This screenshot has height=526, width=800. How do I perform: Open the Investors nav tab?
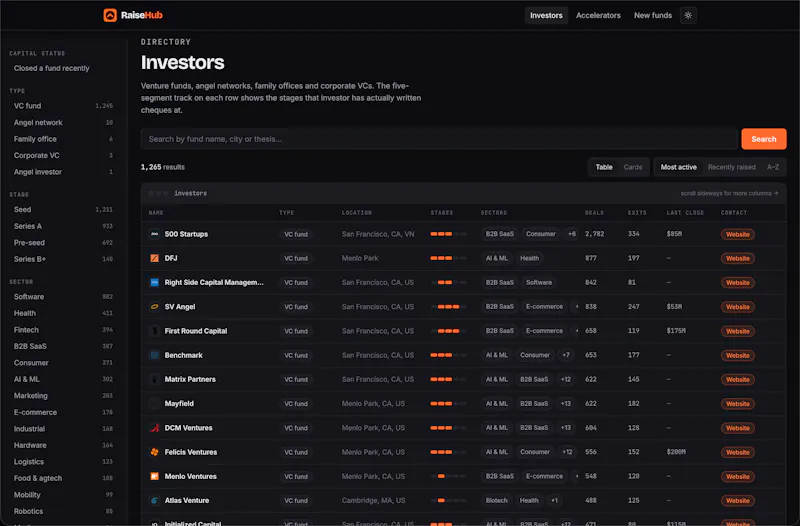pyautogui.click(x=546, y=15)
